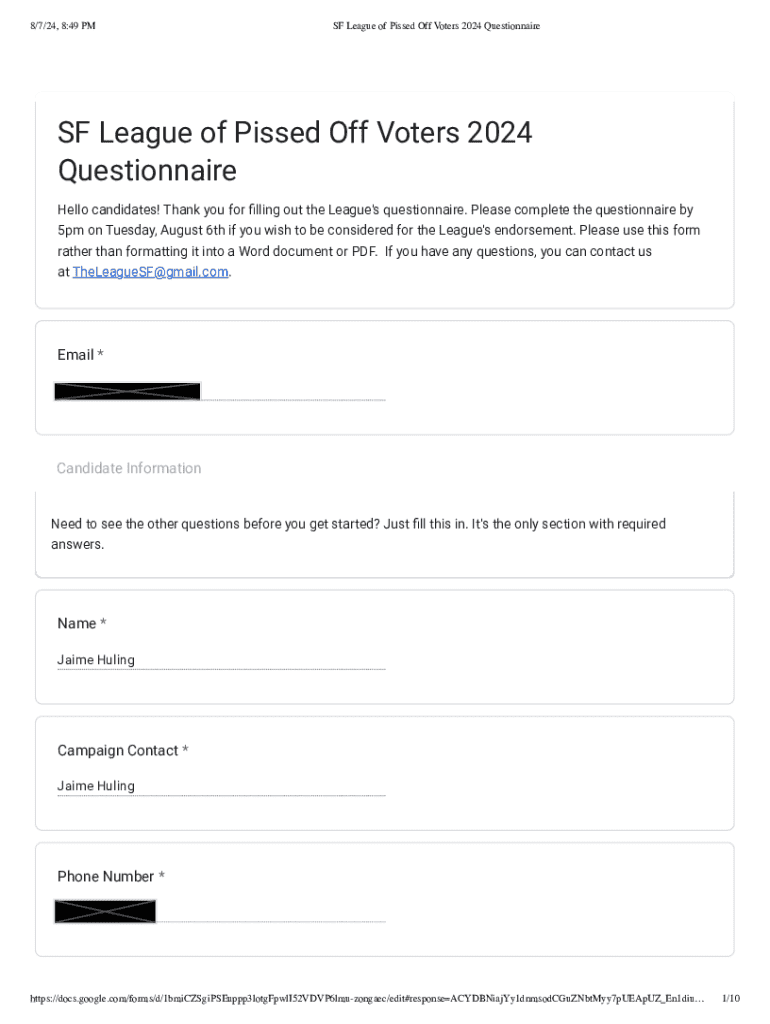Click the large form title heading

295,151
